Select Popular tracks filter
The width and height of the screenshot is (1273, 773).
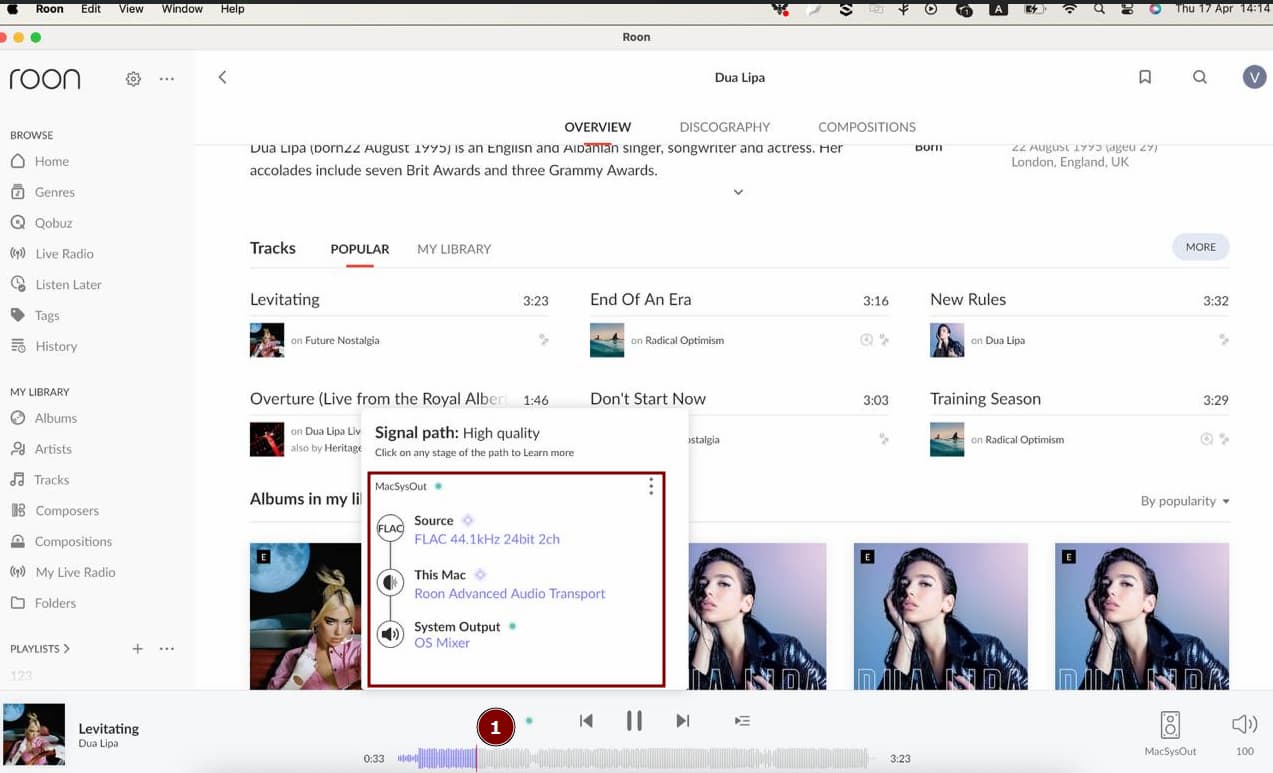360,249
